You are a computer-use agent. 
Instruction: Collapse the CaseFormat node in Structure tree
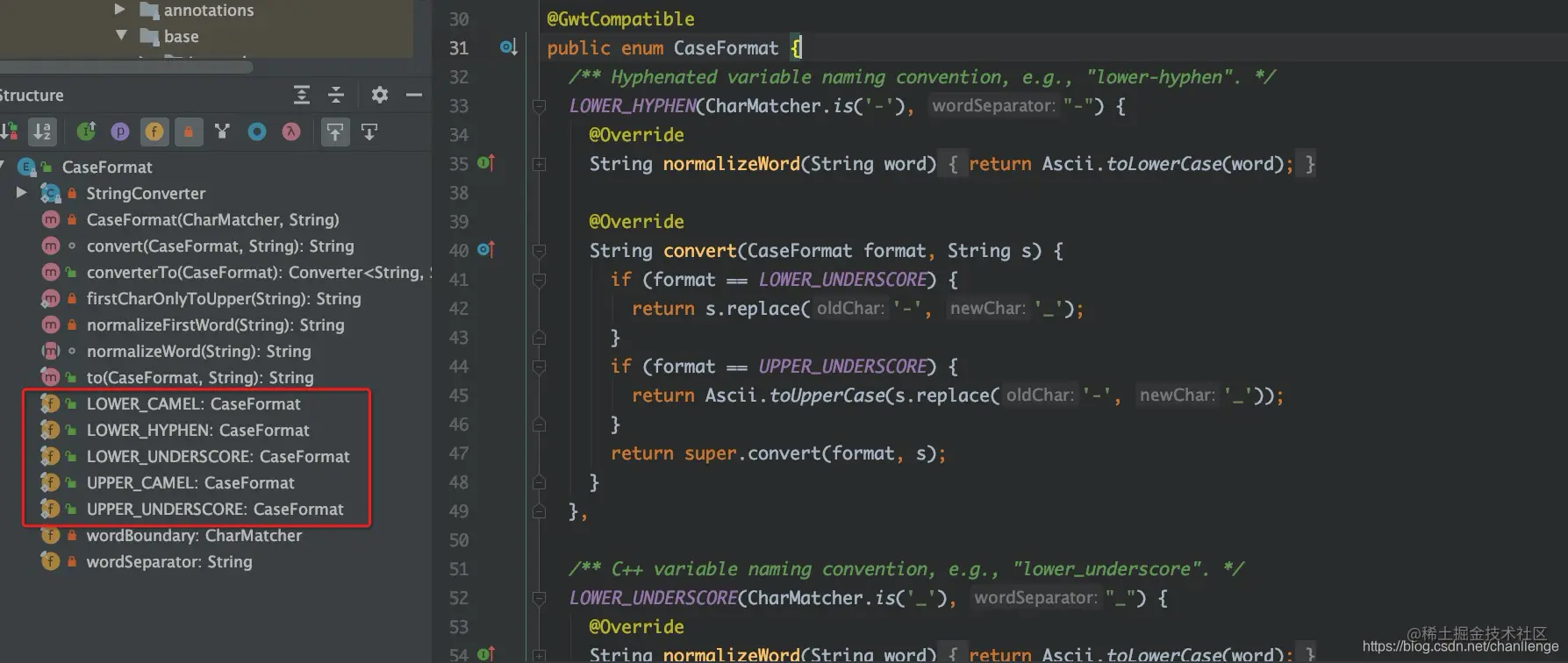[x=4, y=167]
